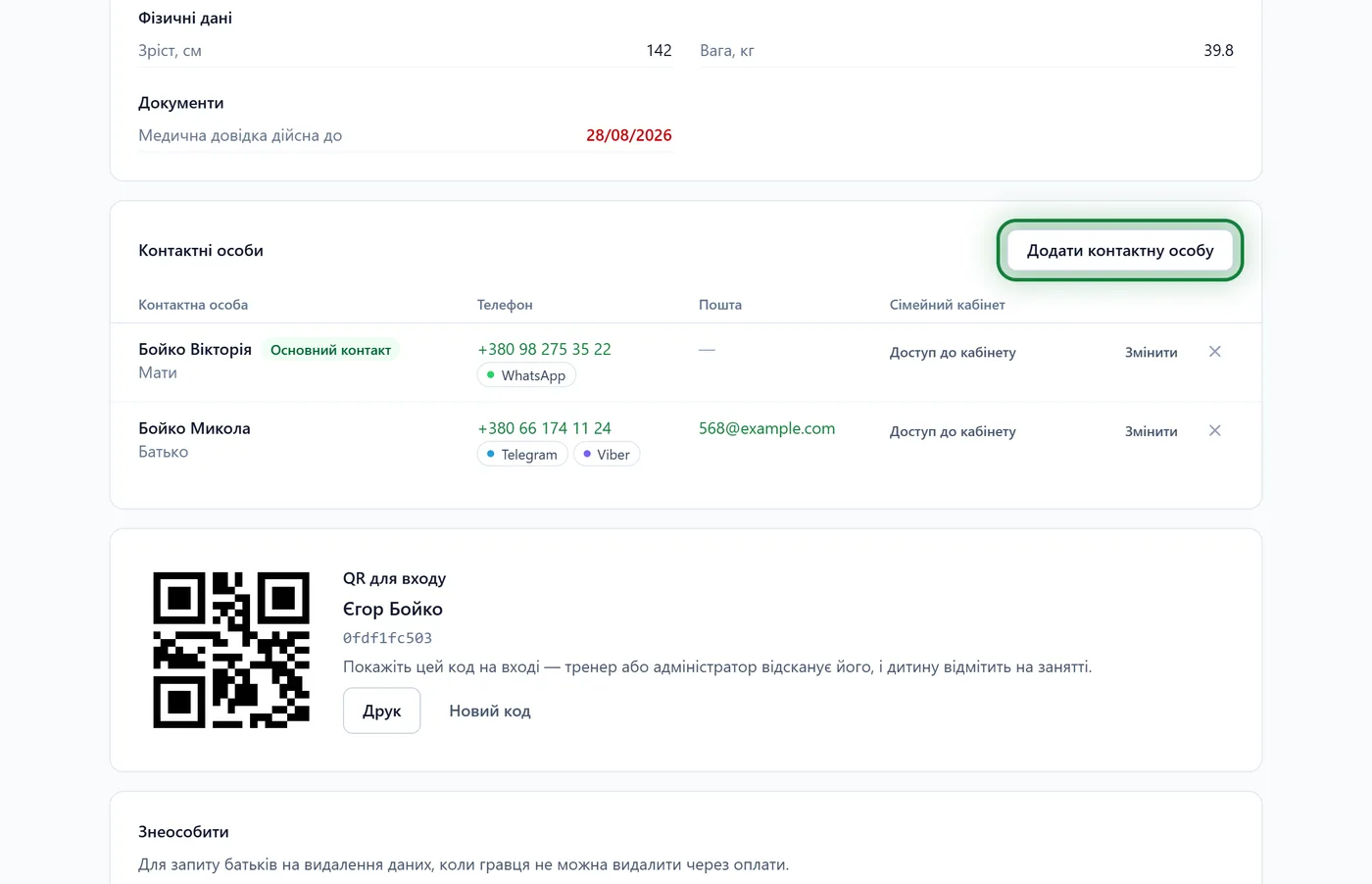Remove contact Бойко Вікторія with X icon
The image size is (1372, 884).
click(1214, 352)
